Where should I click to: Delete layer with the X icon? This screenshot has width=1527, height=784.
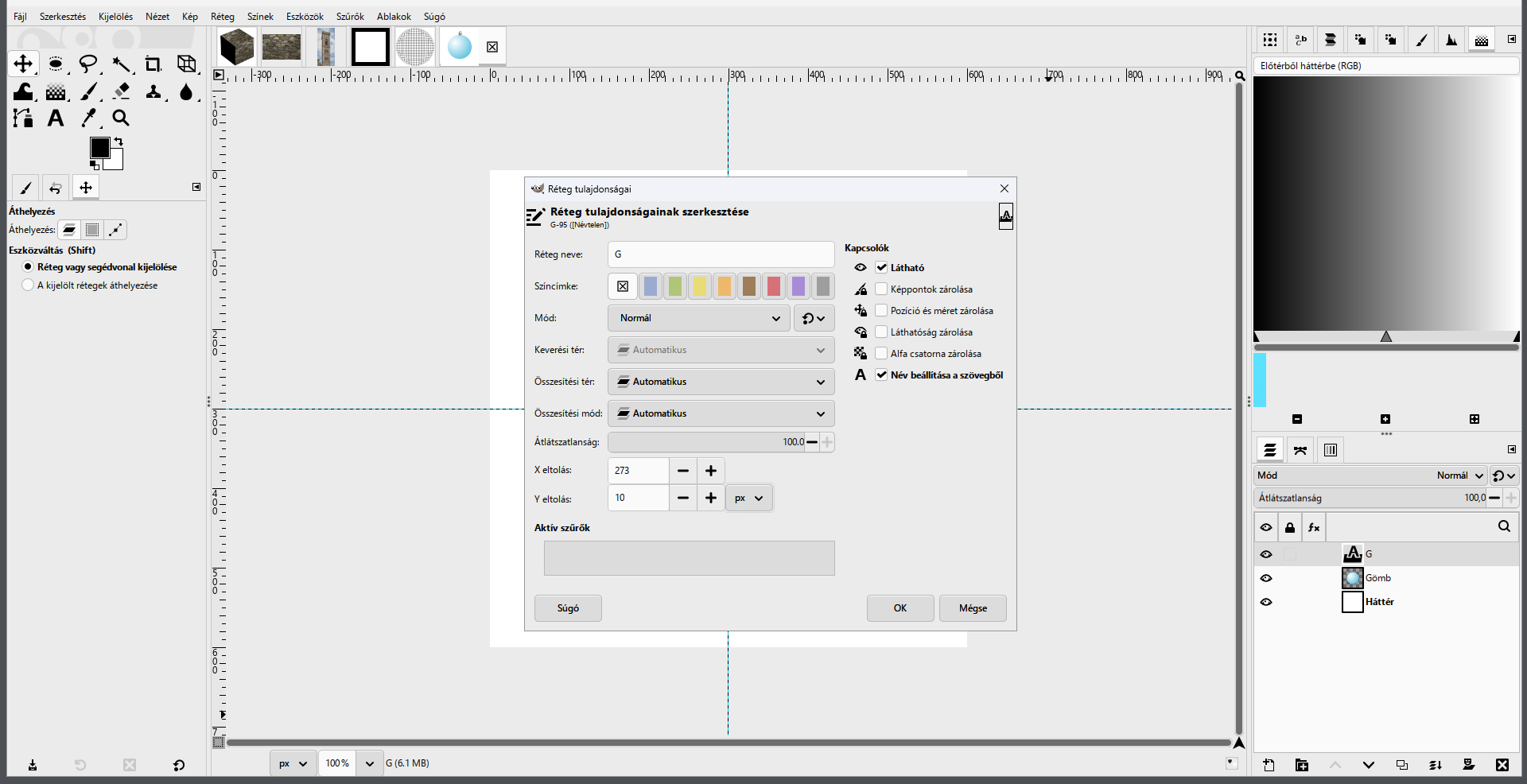coord(1502,765)
